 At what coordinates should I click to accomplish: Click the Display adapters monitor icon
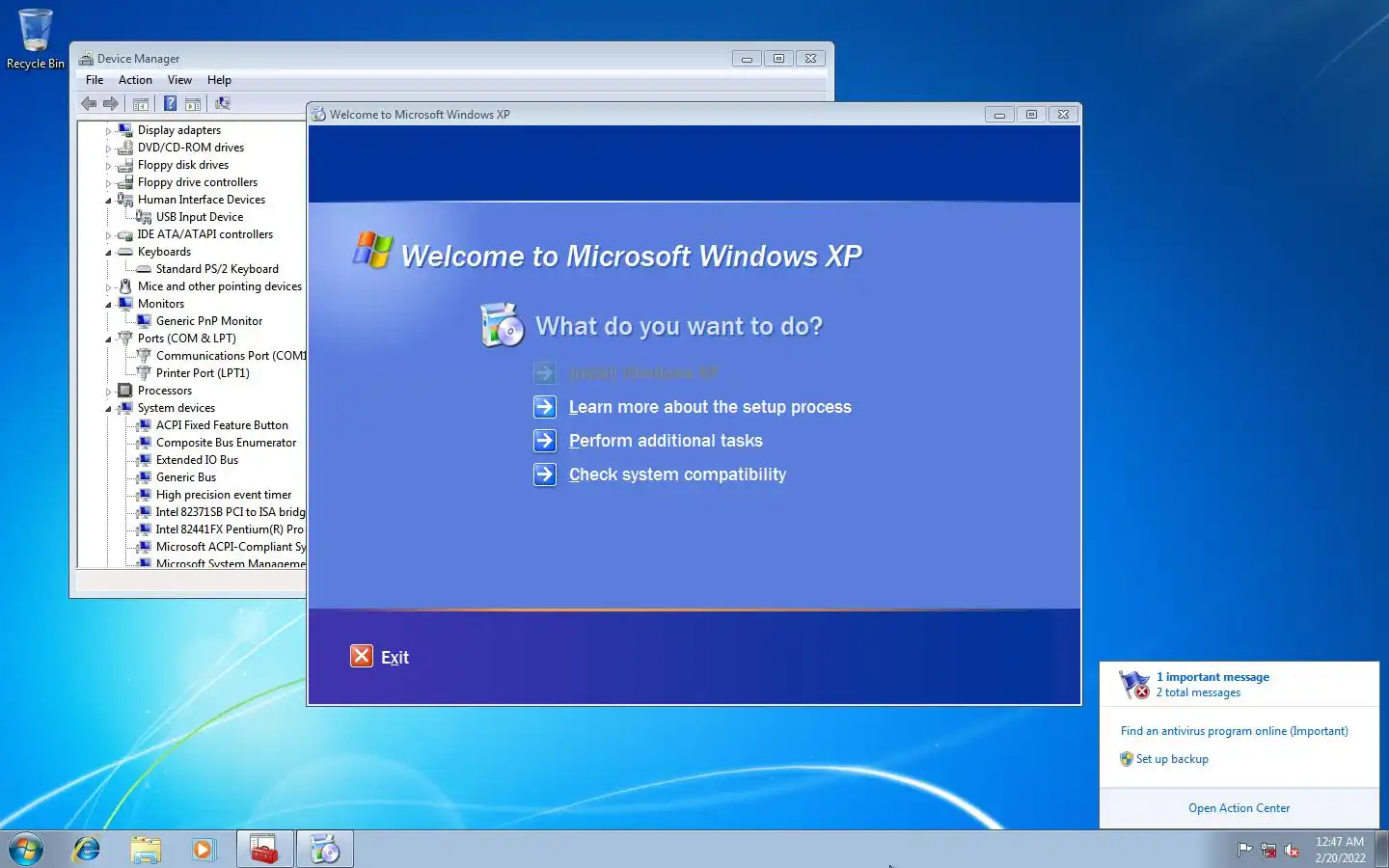pyautogui.click(x=124, y=130)
